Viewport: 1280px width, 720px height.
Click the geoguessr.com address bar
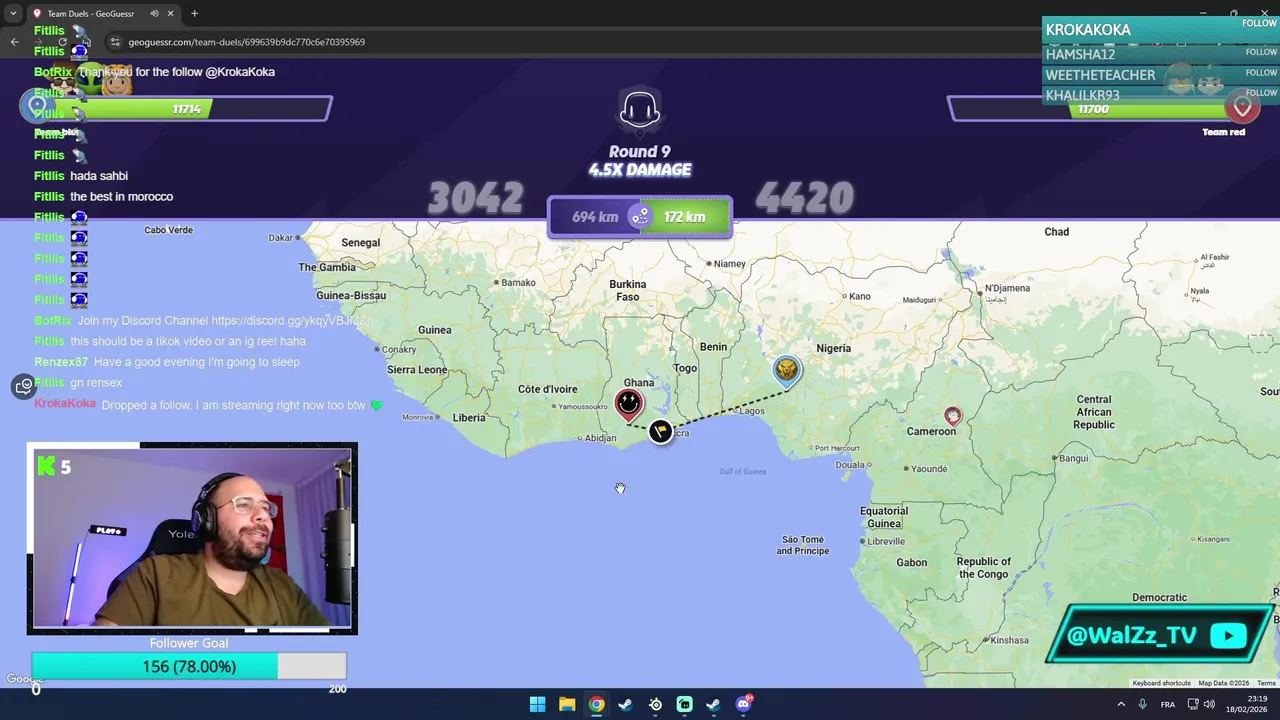[246, 42]
